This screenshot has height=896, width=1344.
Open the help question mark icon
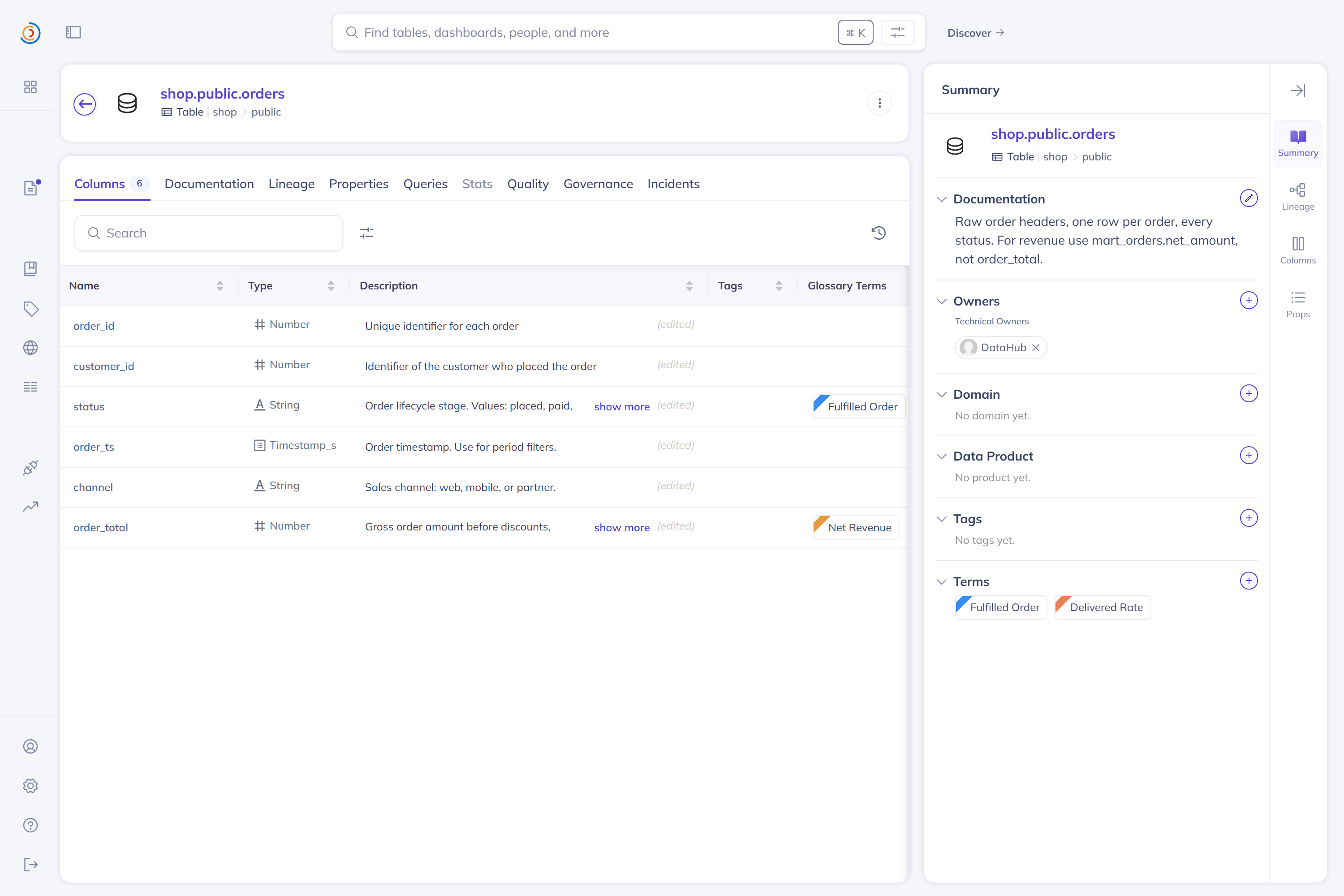tap(30, 825)
